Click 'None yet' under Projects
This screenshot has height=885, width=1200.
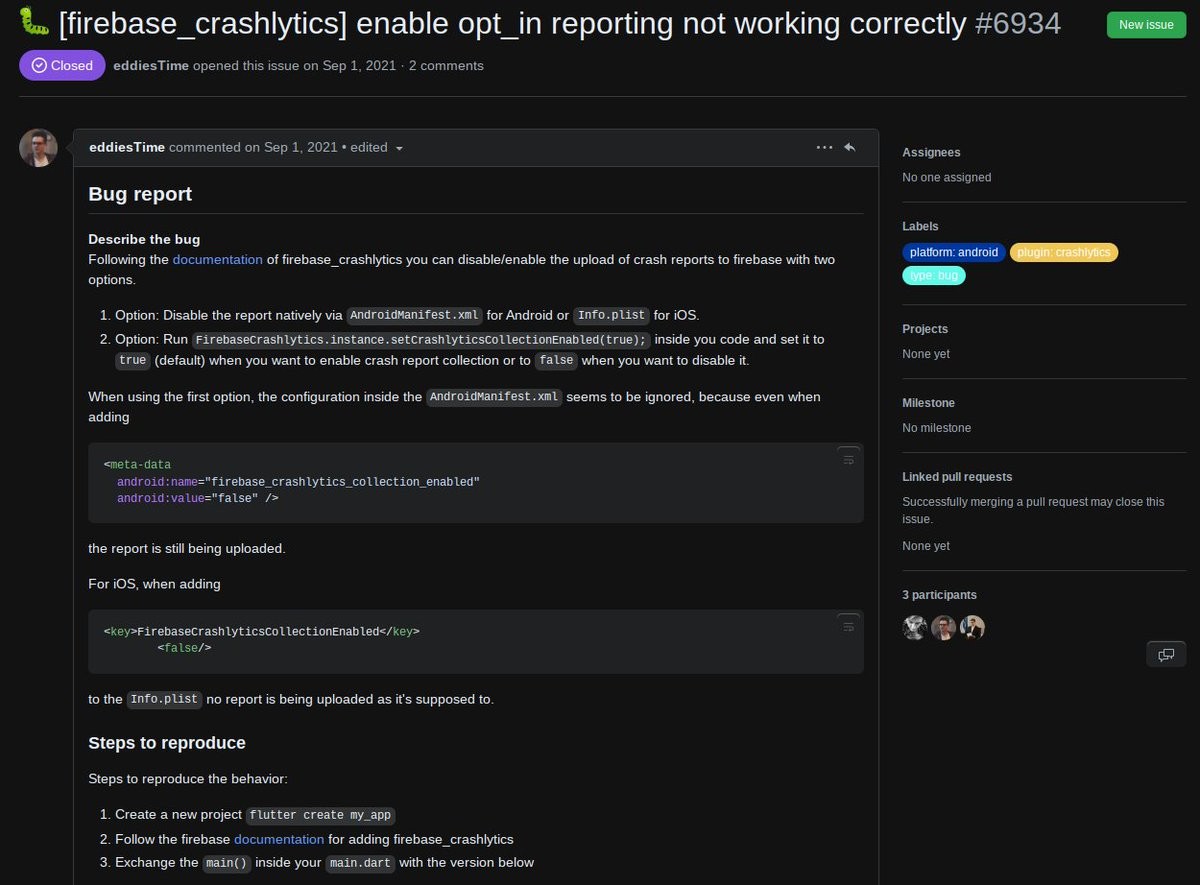pyautogui.click(x=926, y=354)
